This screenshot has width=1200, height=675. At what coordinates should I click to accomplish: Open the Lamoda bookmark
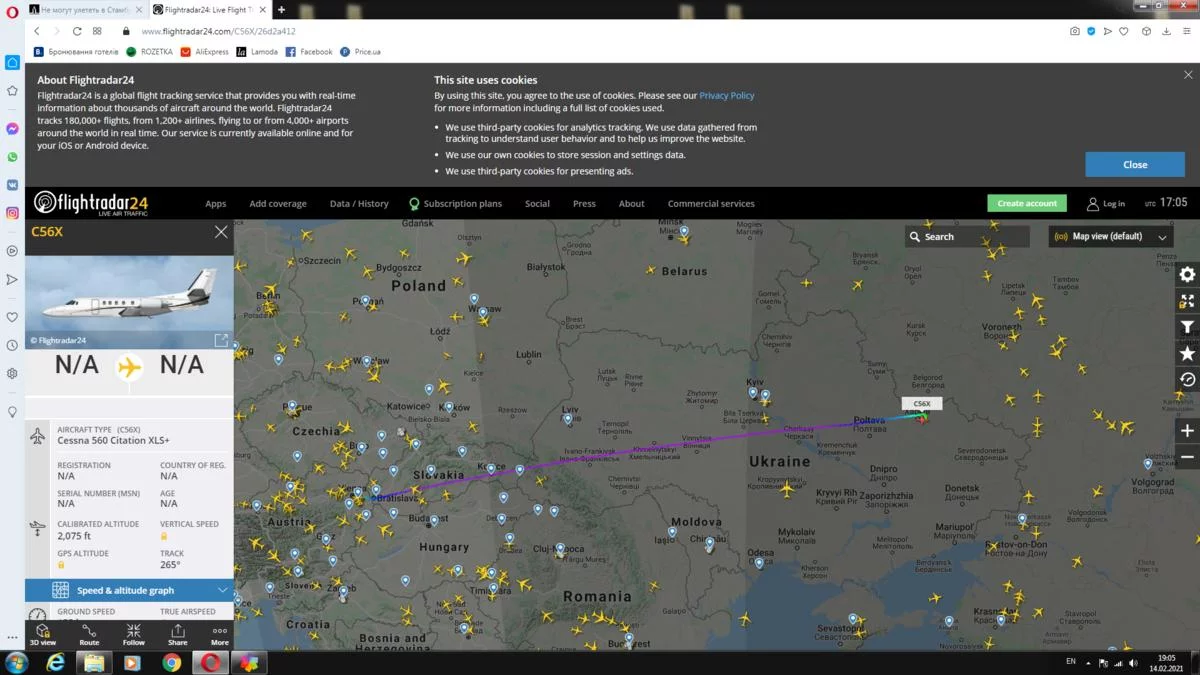pyautogui.click(x=257, y=52)
